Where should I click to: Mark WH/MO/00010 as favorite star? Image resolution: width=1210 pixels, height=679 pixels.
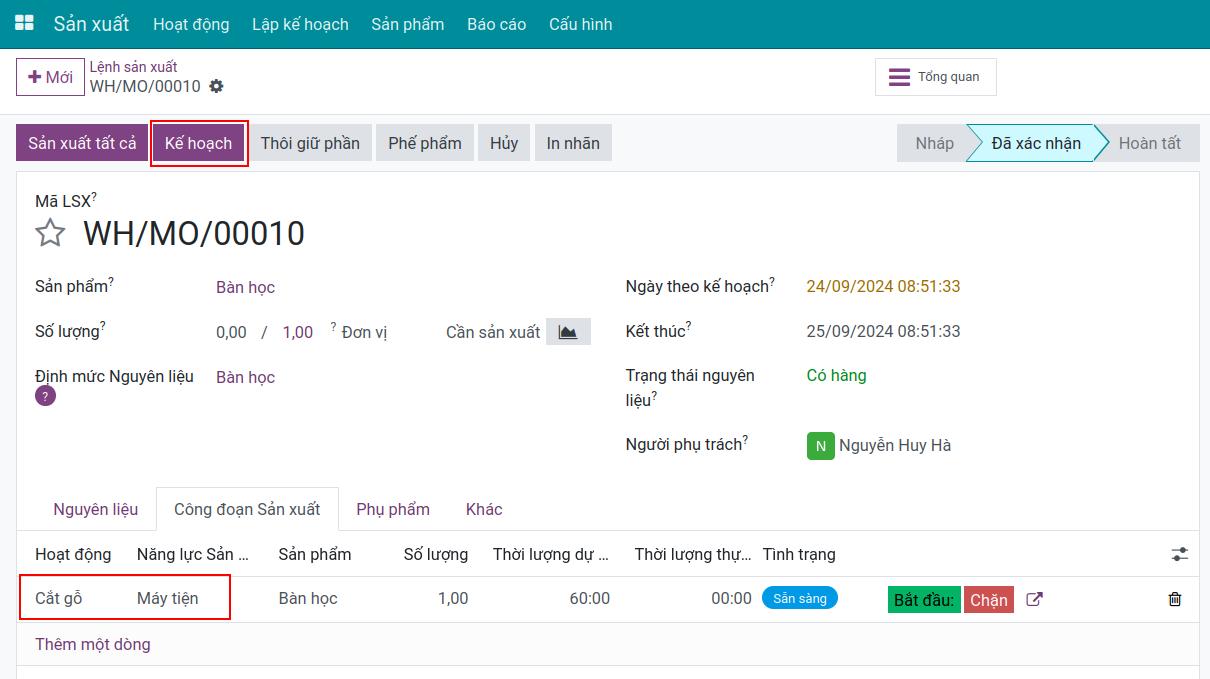coord(50,233)
